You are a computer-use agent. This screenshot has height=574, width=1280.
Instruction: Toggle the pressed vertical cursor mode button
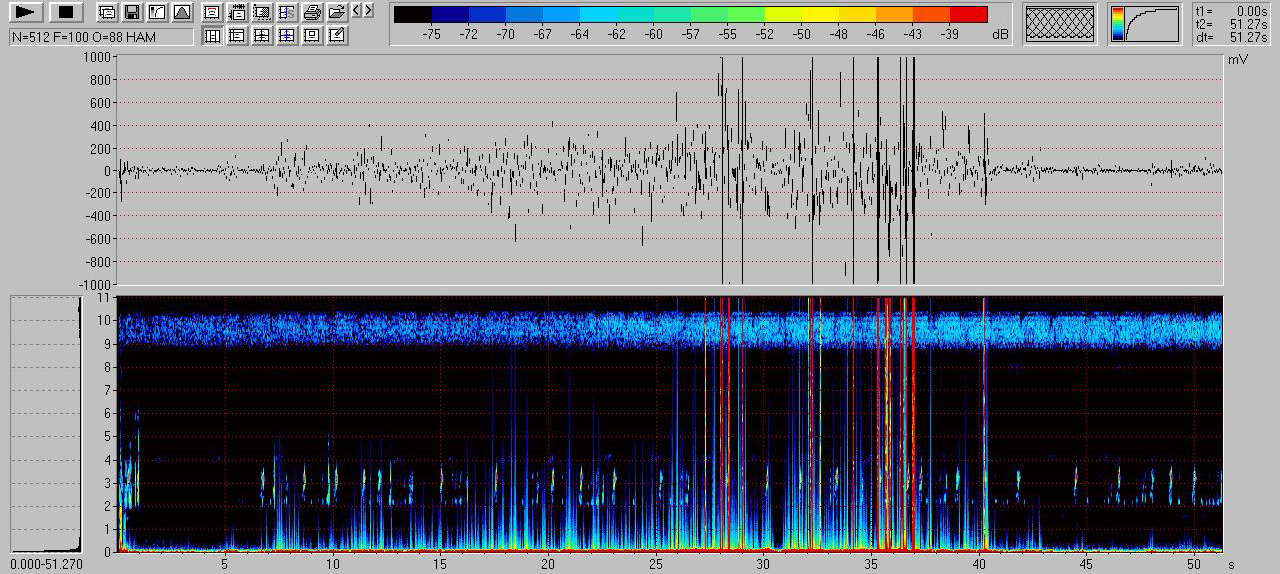[212, 36]
